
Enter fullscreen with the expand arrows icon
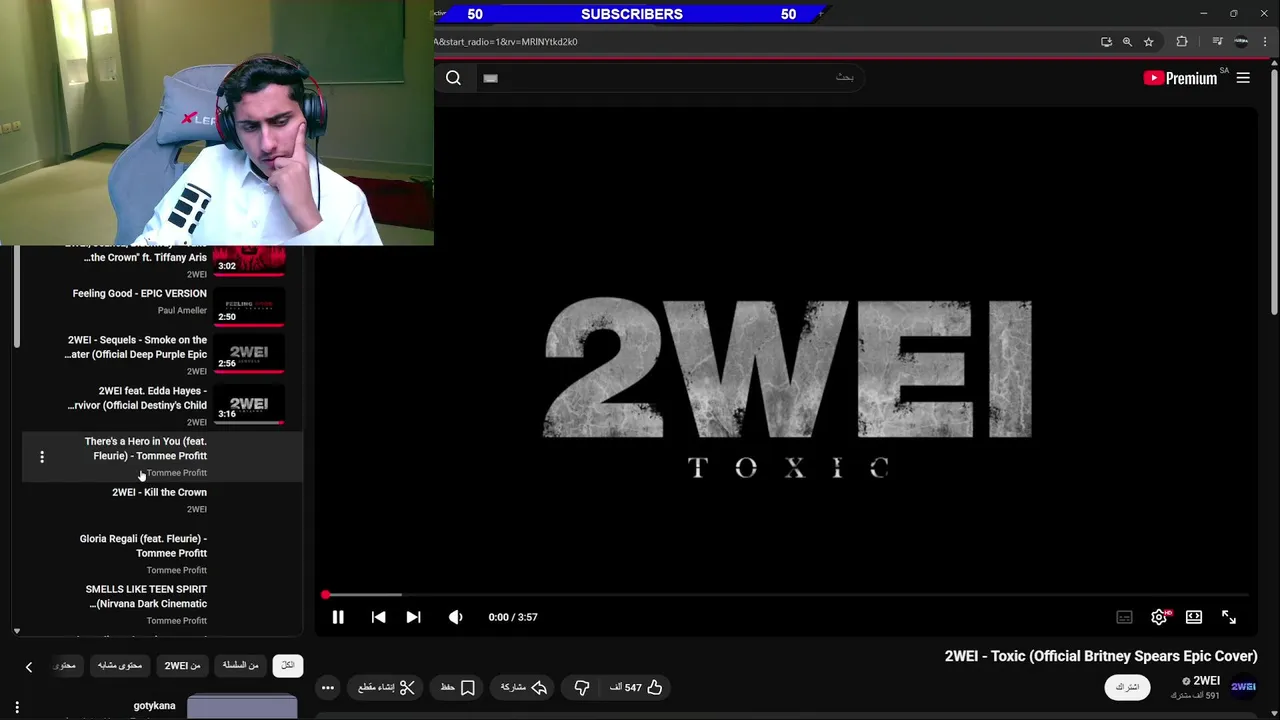tap(1229, 617)
